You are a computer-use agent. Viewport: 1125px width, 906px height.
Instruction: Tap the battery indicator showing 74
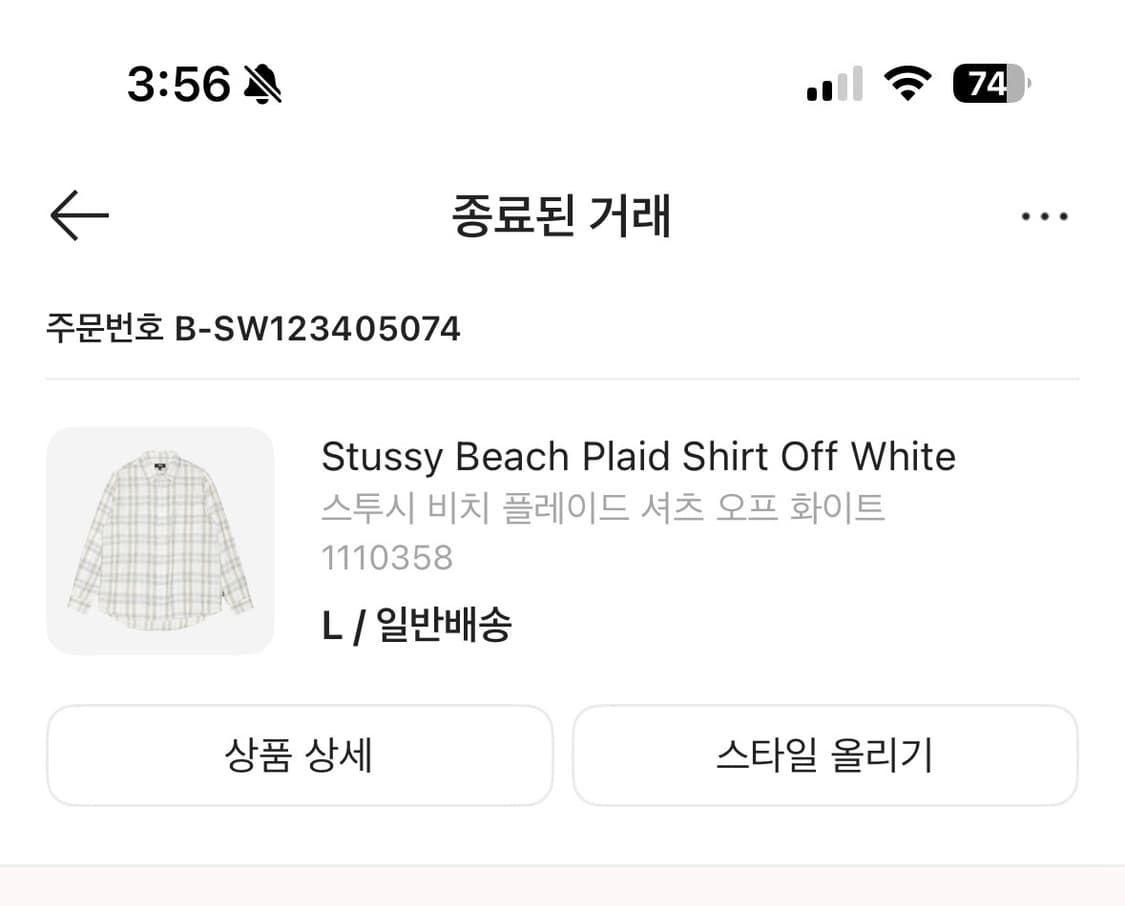990,86
